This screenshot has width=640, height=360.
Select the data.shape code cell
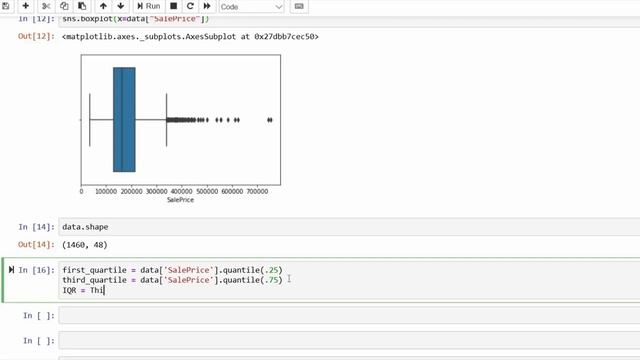click(349, 227)
